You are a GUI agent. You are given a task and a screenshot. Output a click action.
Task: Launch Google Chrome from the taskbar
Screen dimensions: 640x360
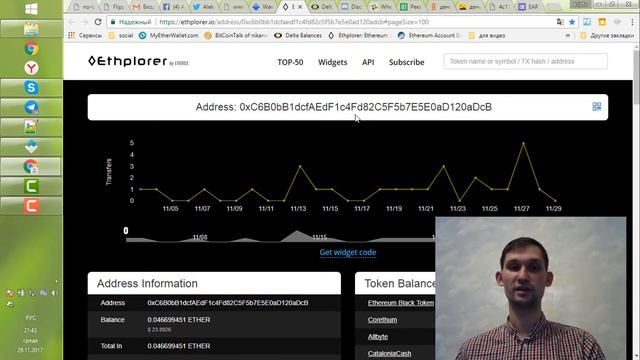pyautogui.click(x=31, y=49)
